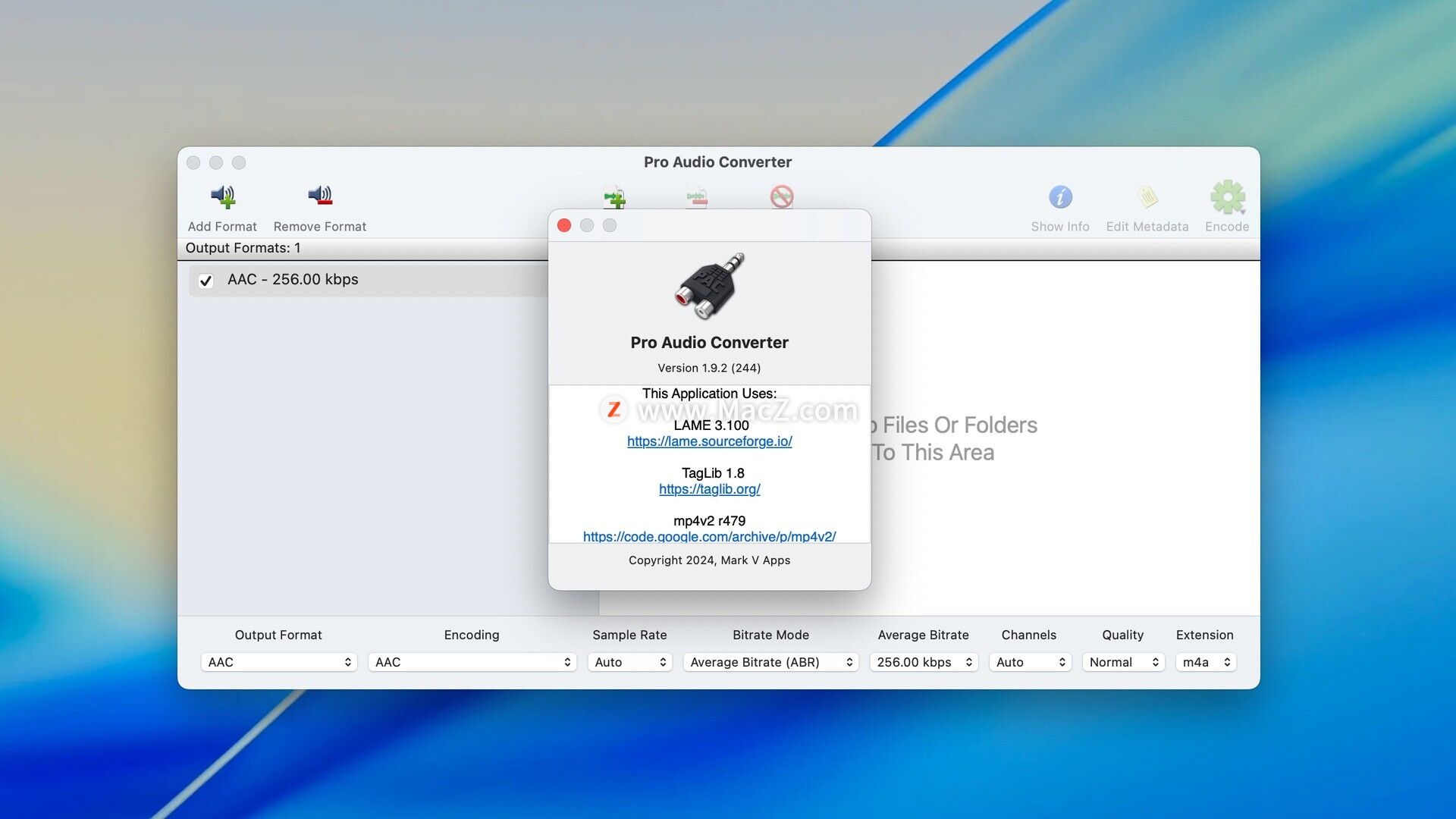The image size is (1456, 819).
Task: Open the Channels Auto dropdown
Action: 1030,662
